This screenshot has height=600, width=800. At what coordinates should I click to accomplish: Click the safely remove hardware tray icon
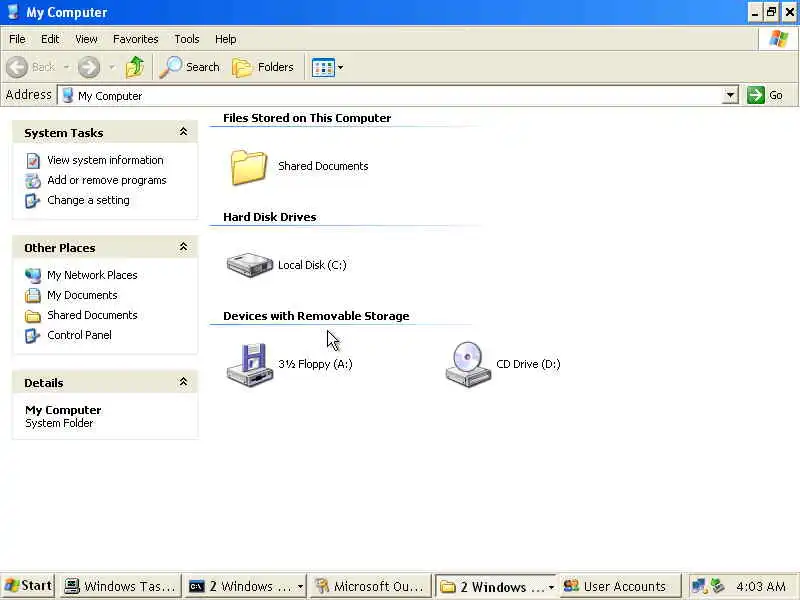point(717,586)
